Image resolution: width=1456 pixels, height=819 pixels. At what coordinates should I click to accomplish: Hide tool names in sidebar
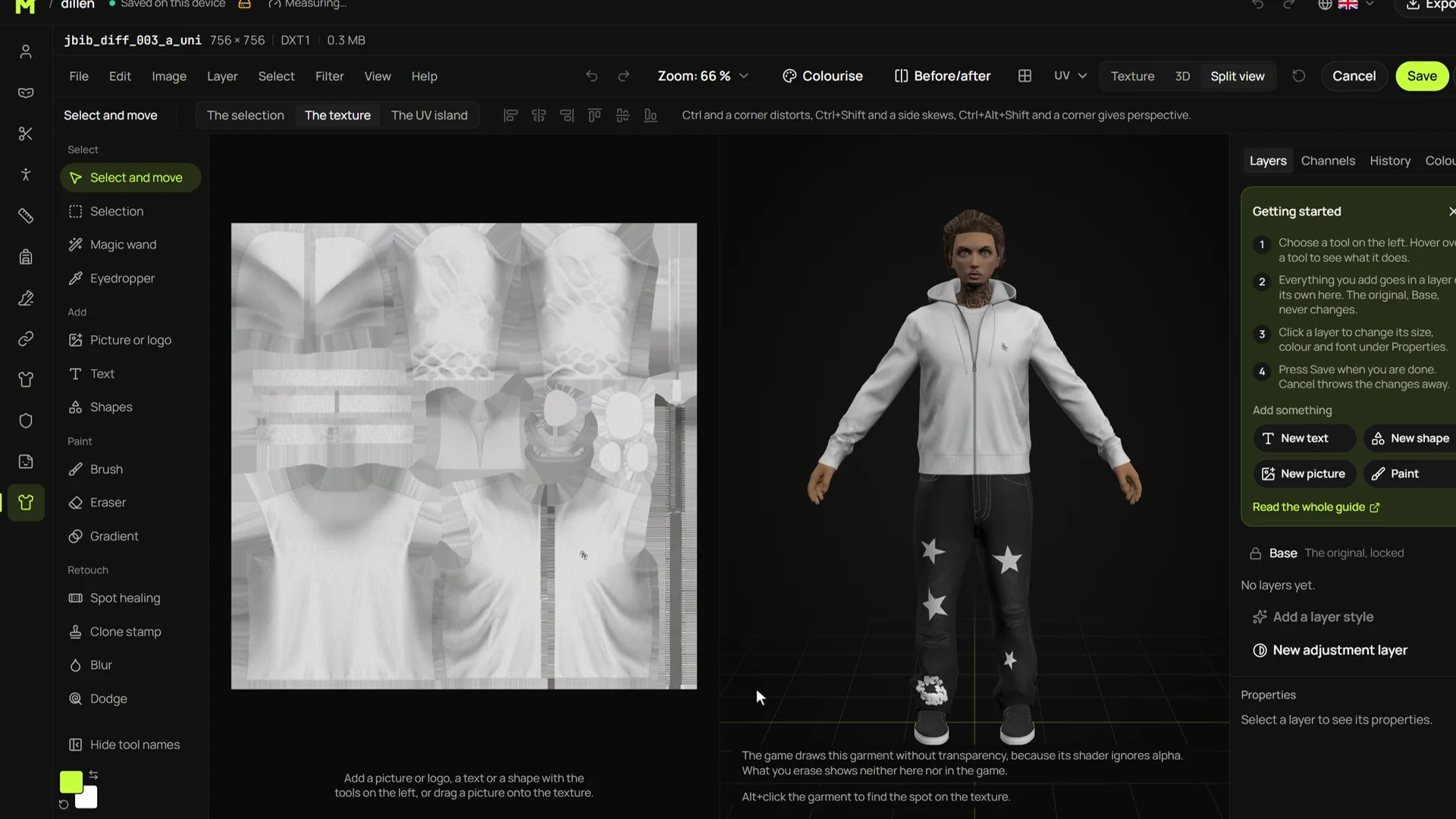125,745
